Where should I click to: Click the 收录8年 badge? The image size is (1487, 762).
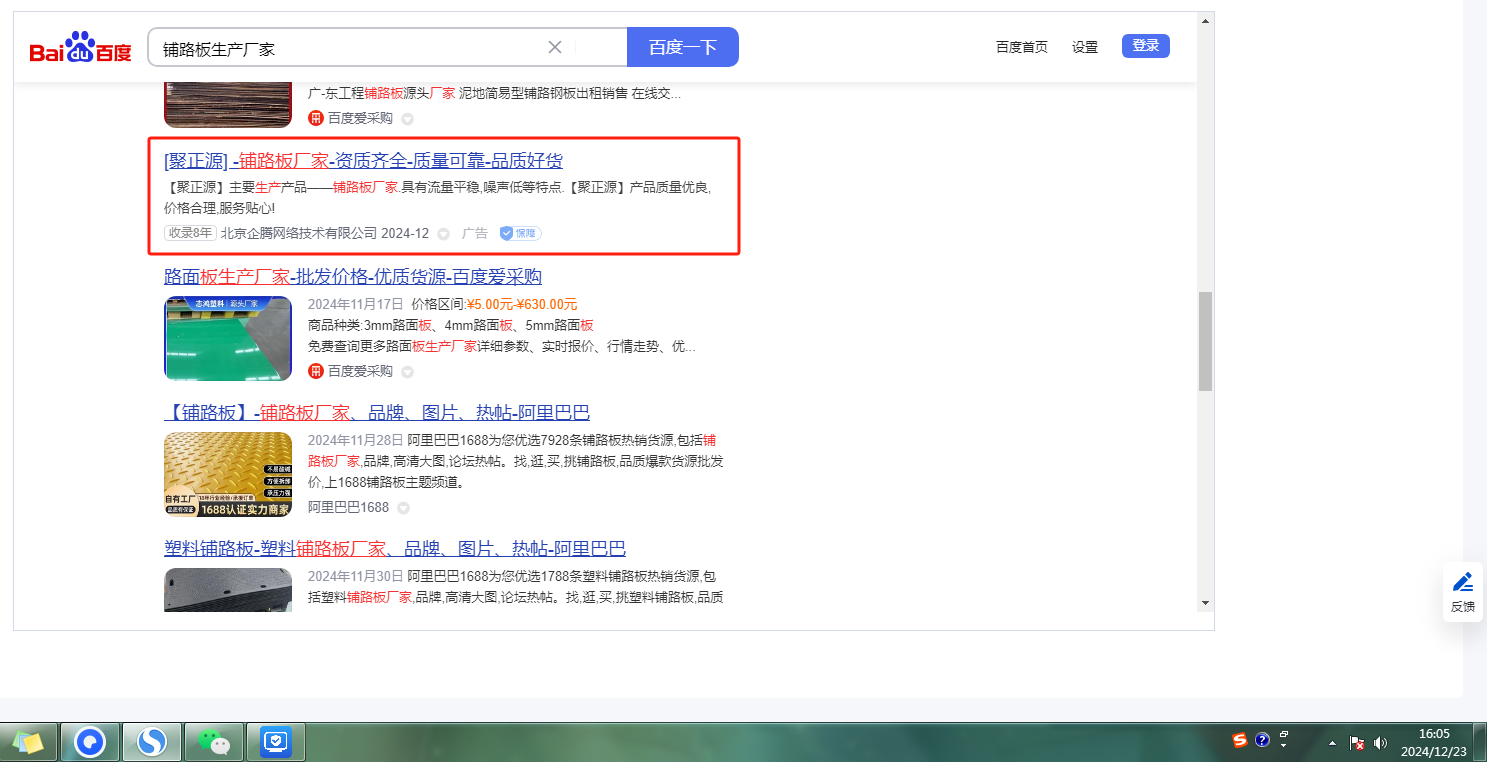tap(190, 233)
